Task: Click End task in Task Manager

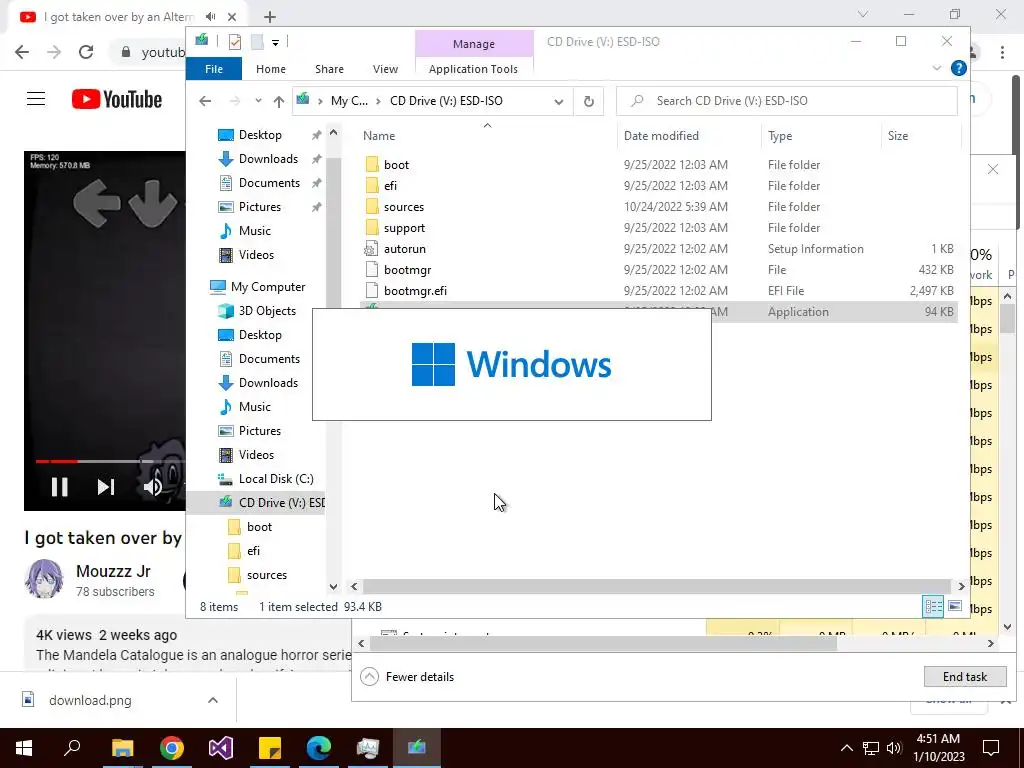Action: tap(965, 677)
